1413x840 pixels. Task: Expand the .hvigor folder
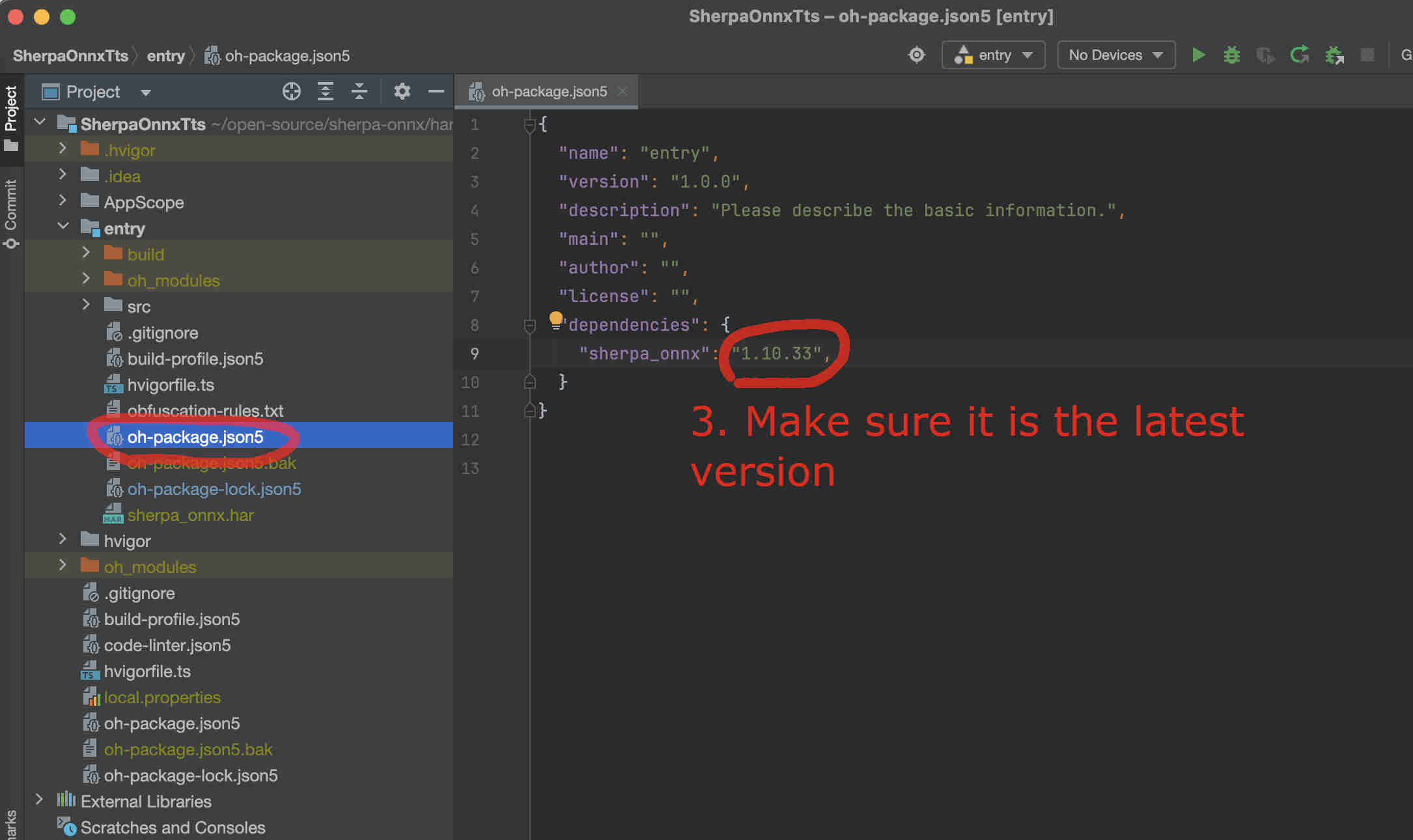pos(63,148)
